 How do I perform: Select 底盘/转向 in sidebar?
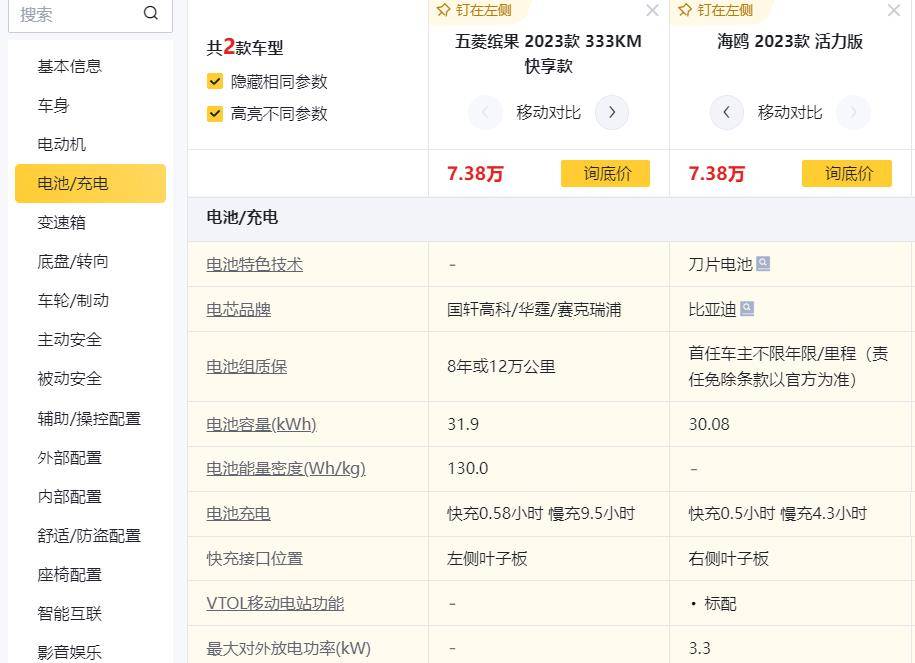[x=73, y=261]
